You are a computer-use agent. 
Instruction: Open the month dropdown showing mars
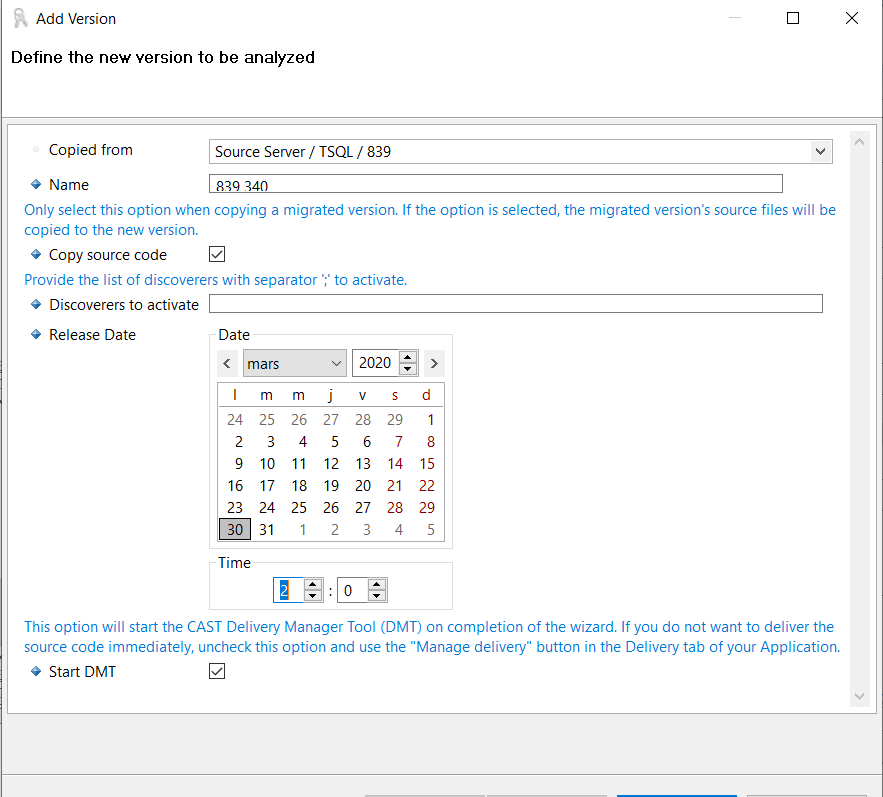click(294, 364)
